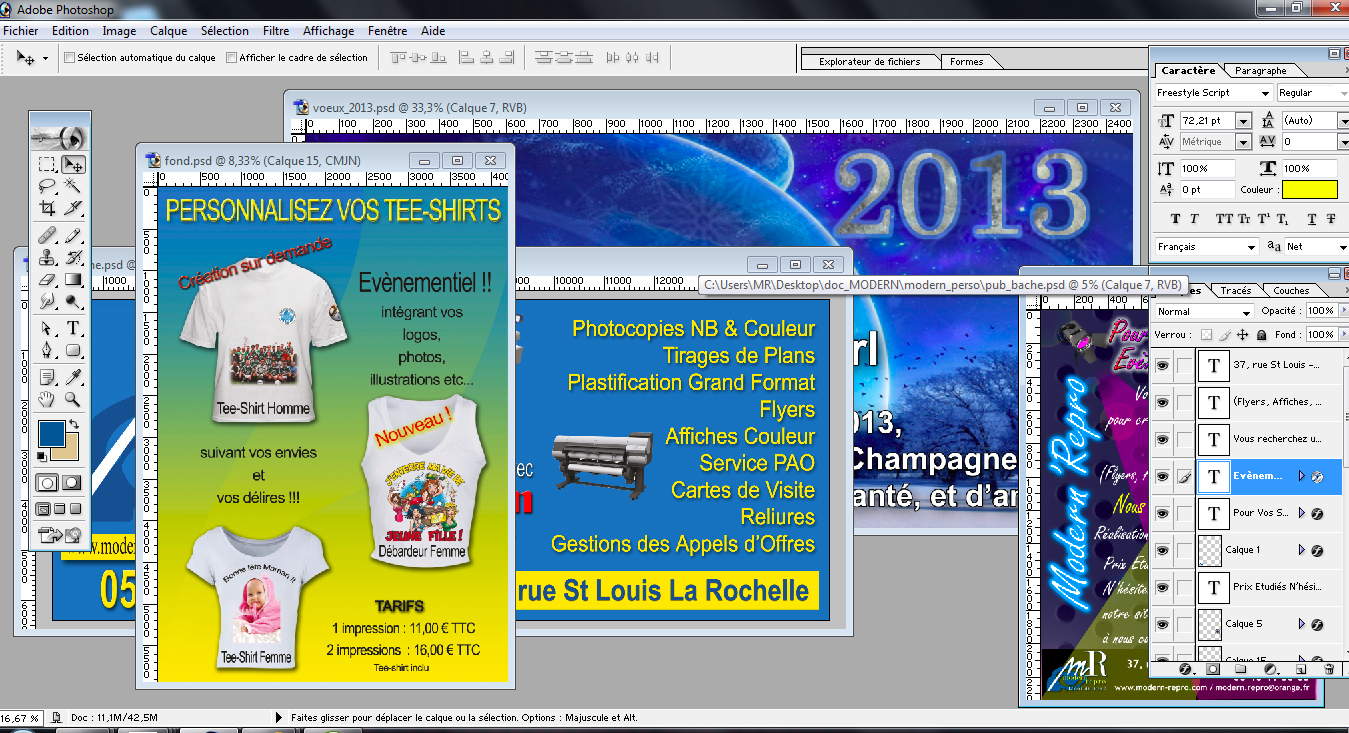Toggle the lock position (move) icon
Screen dimensions: 1349x733
coord(1244,335)
